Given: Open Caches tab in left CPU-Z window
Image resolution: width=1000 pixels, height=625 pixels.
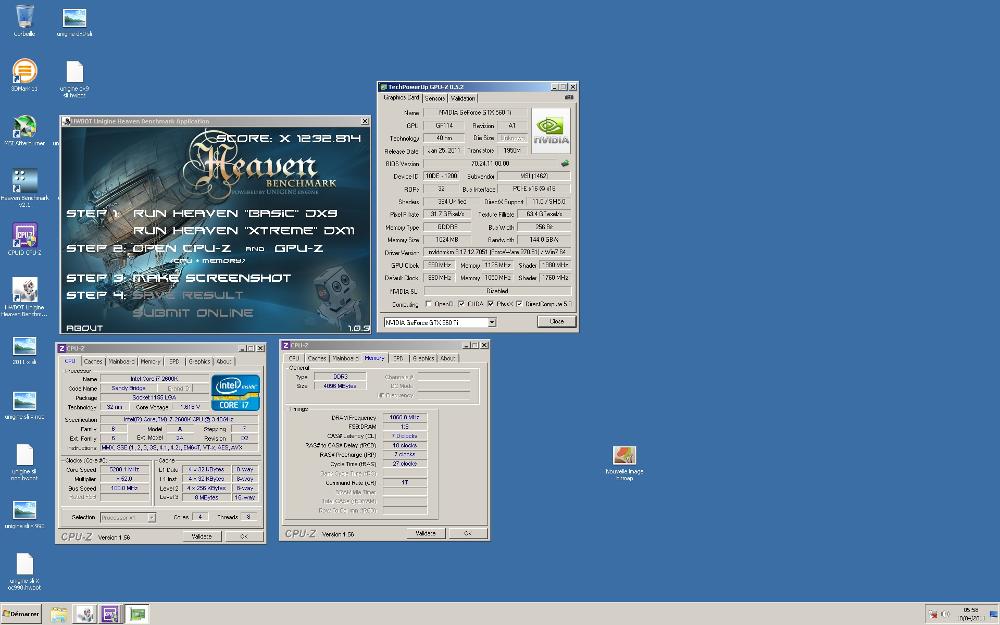Looking at the screenshot, I should pyautogui.click(x=93, y=361).
